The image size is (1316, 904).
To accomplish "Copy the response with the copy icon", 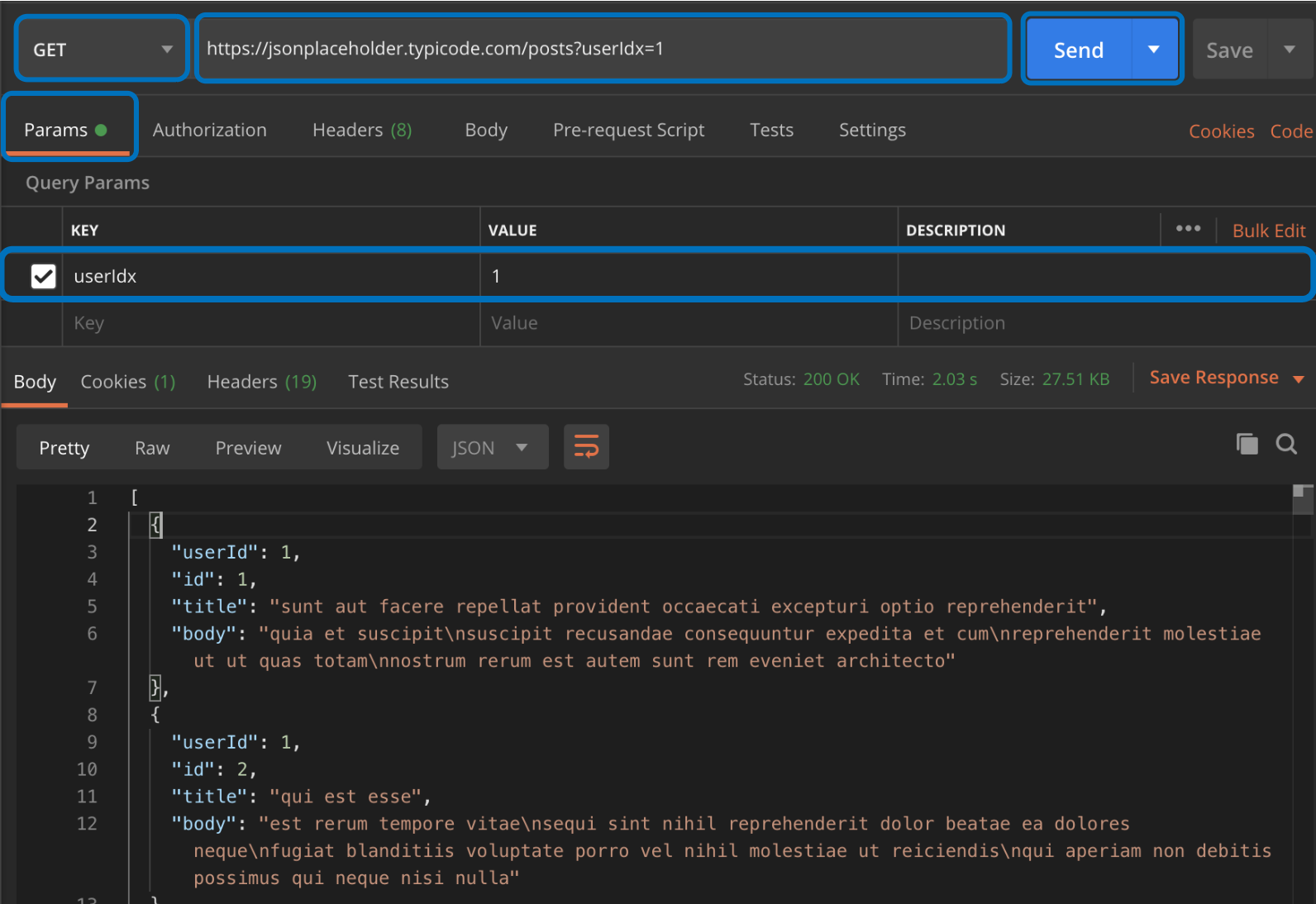I will (x=1247, y=444).
